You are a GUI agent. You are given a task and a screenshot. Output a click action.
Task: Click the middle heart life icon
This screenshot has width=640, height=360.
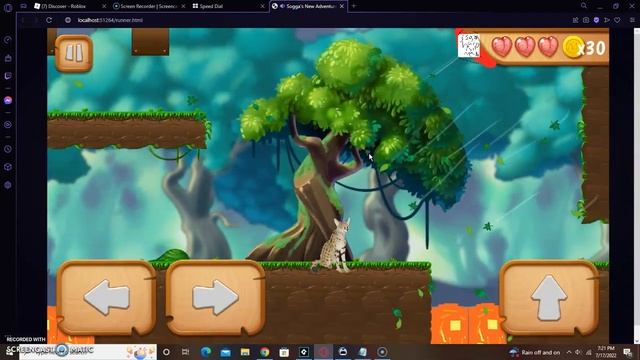525,47
